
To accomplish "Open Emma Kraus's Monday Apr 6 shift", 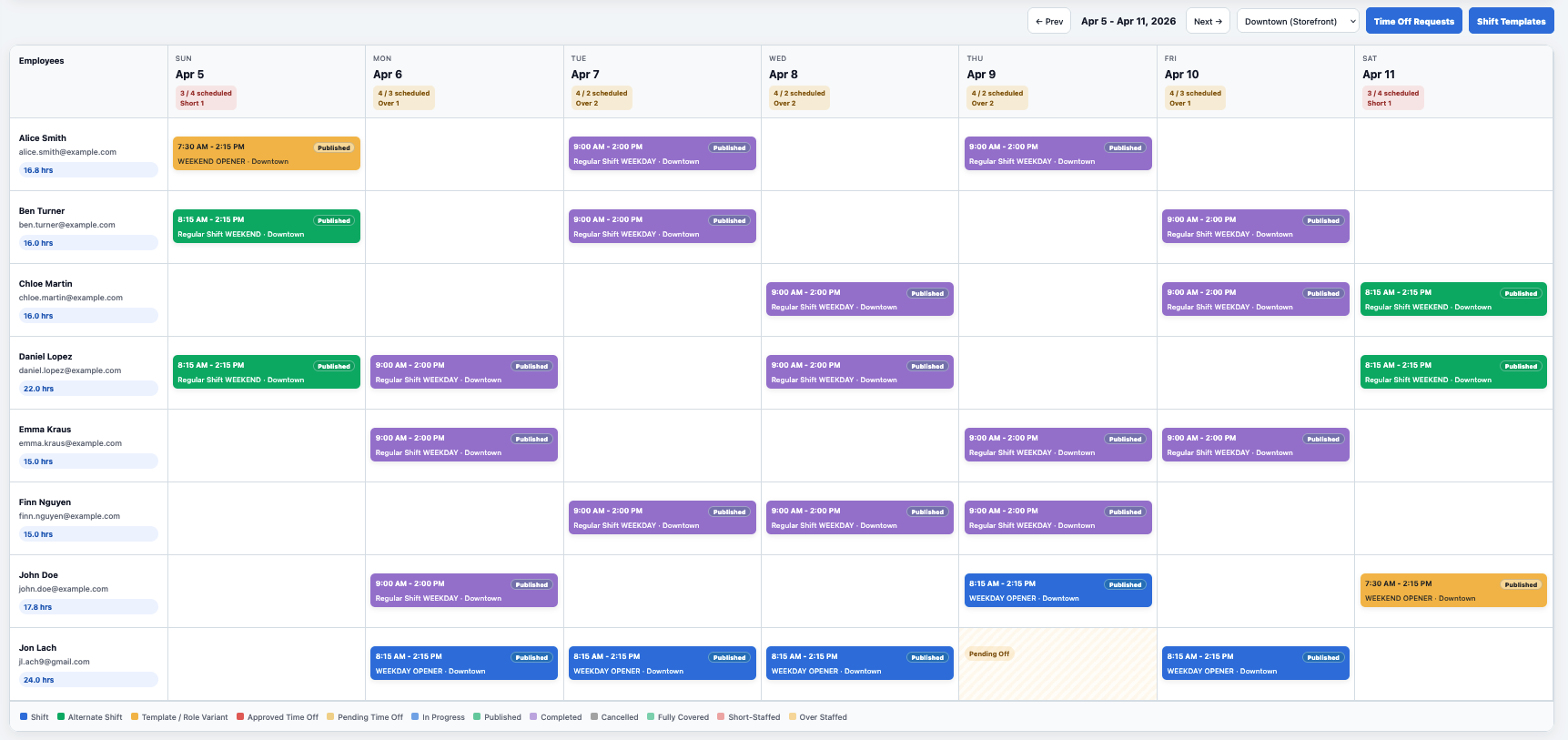I will tap(464, 444).
